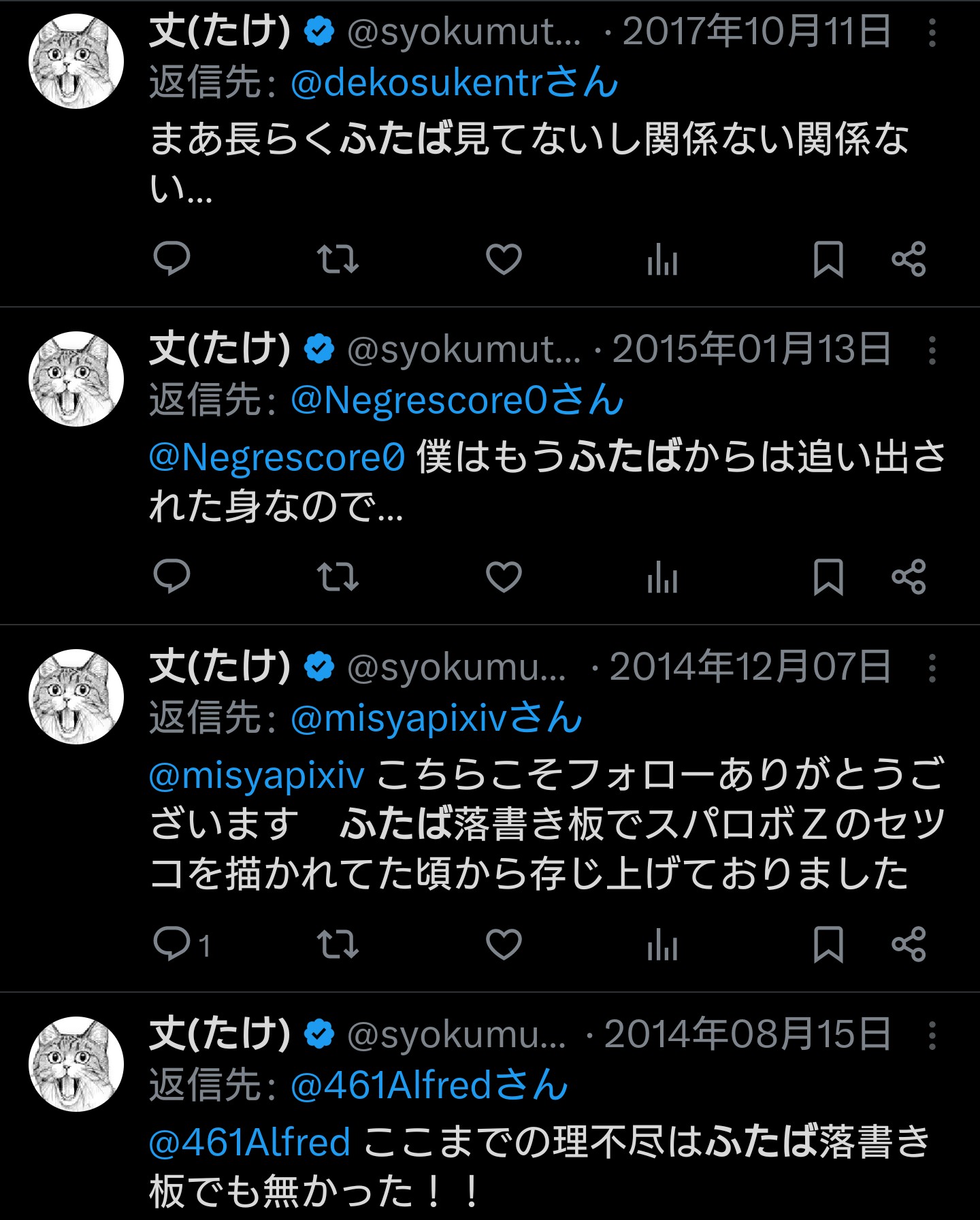
Task: Open more options for 2017年10月11日 tweet
Action: [x=932, y=33]
